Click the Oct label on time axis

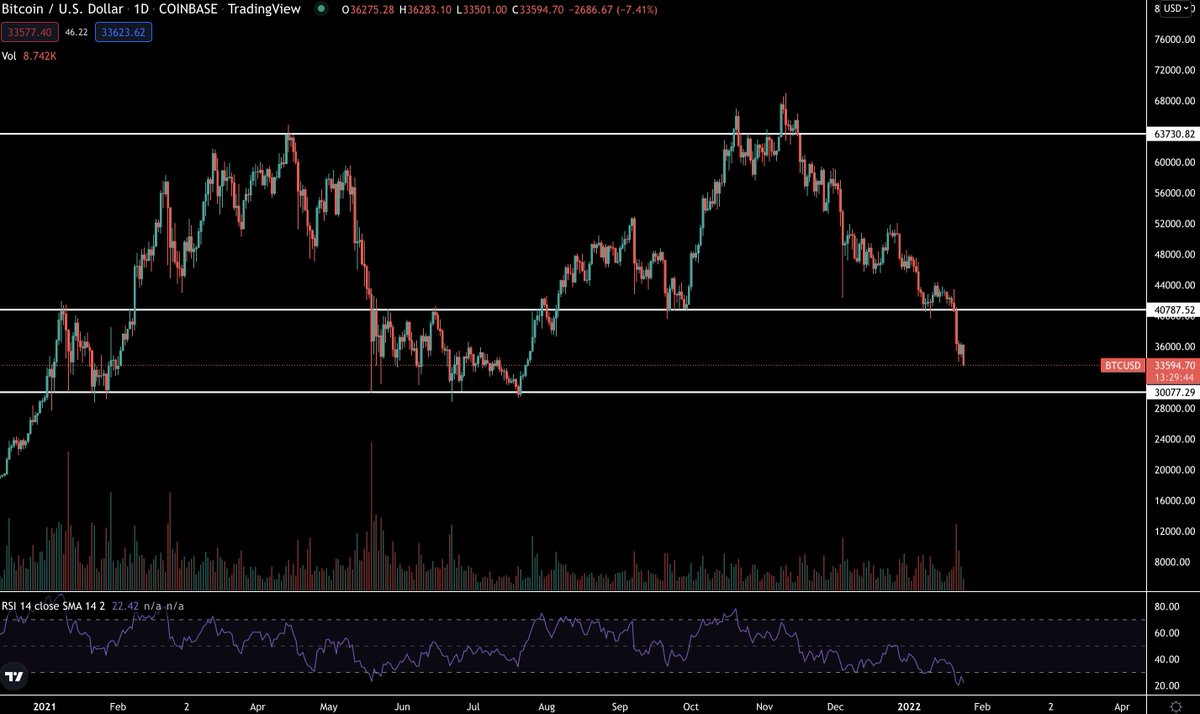pyautogui.click(x=691, y=705)
